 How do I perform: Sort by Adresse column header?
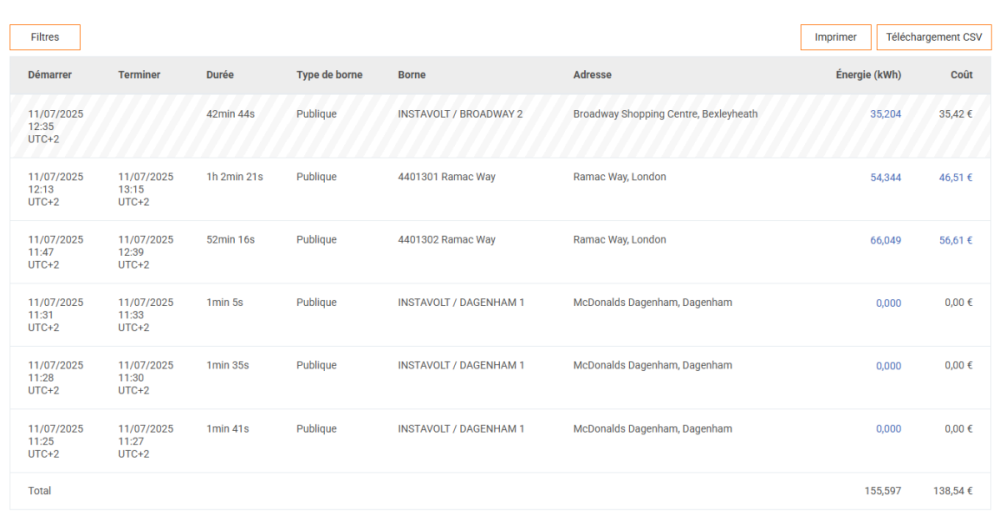592,75
